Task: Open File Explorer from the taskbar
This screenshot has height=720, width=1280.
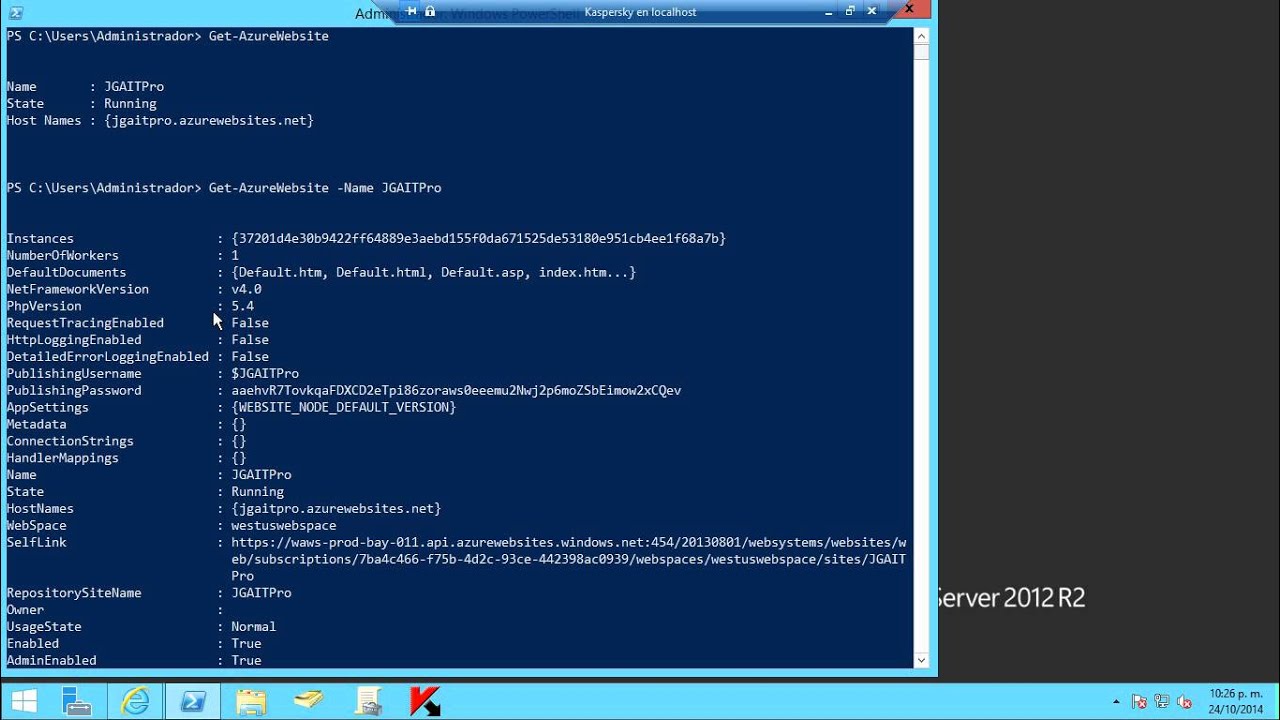Action: click(x=252, y=700)
